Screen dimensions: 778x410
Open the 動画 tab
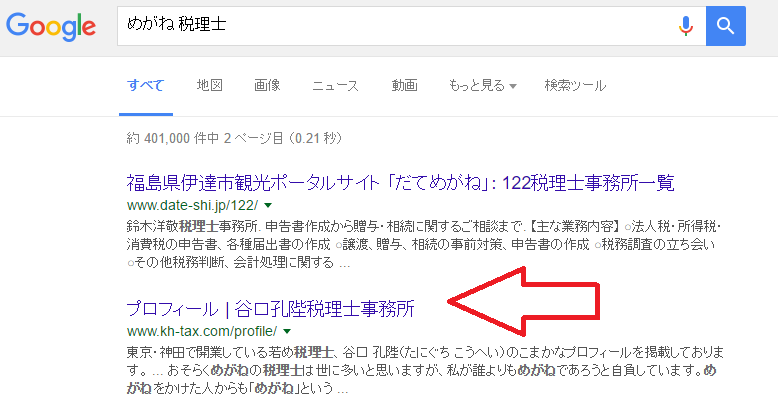(404, 85)
